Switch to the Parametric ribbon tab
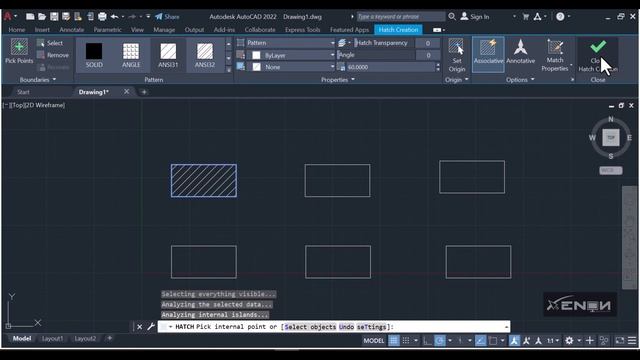The image size is (640, 360). click(x=107, y=30)
